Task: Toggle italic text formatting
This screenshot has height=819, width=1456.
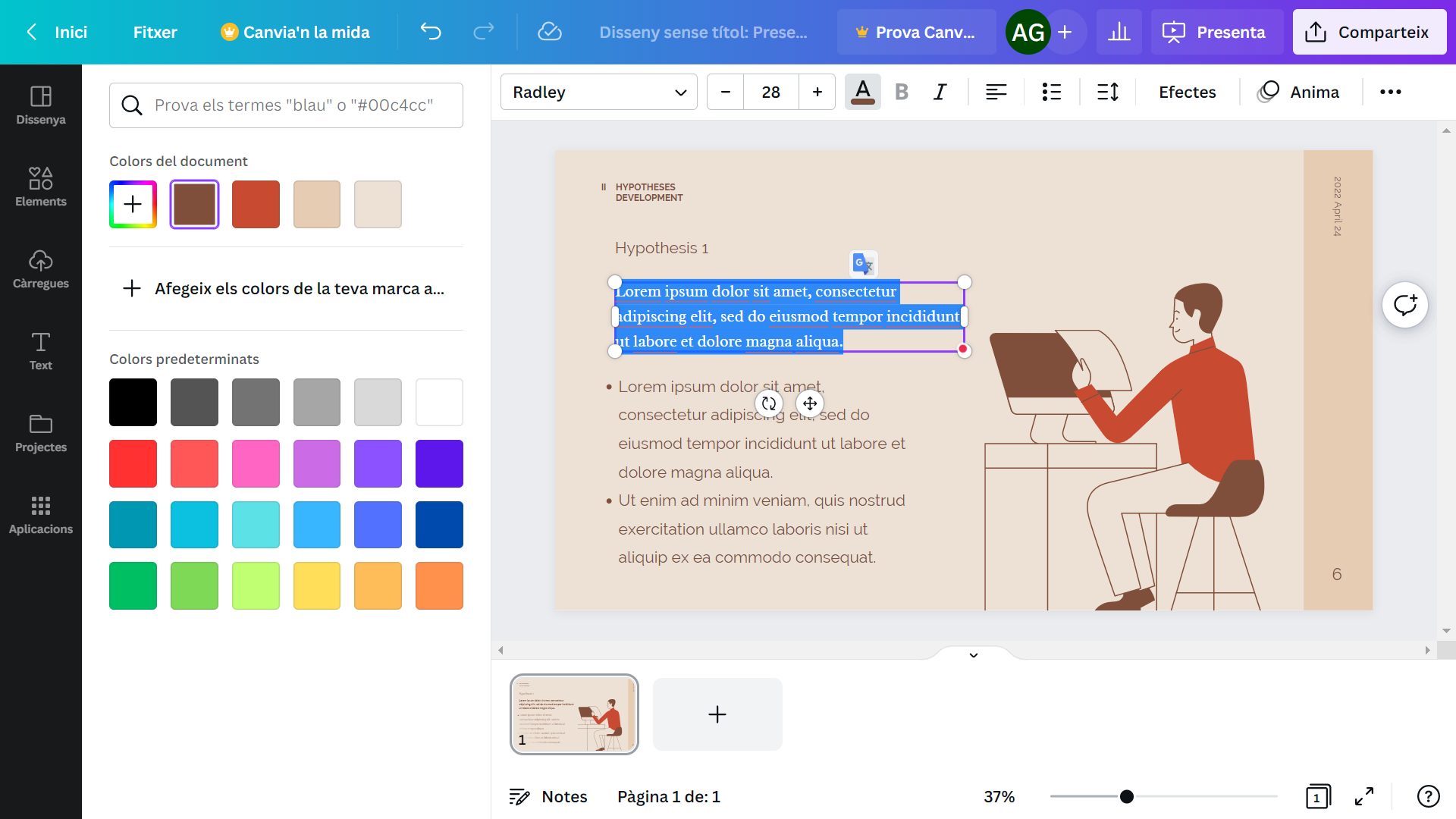Action: click(x=940, y=92)
